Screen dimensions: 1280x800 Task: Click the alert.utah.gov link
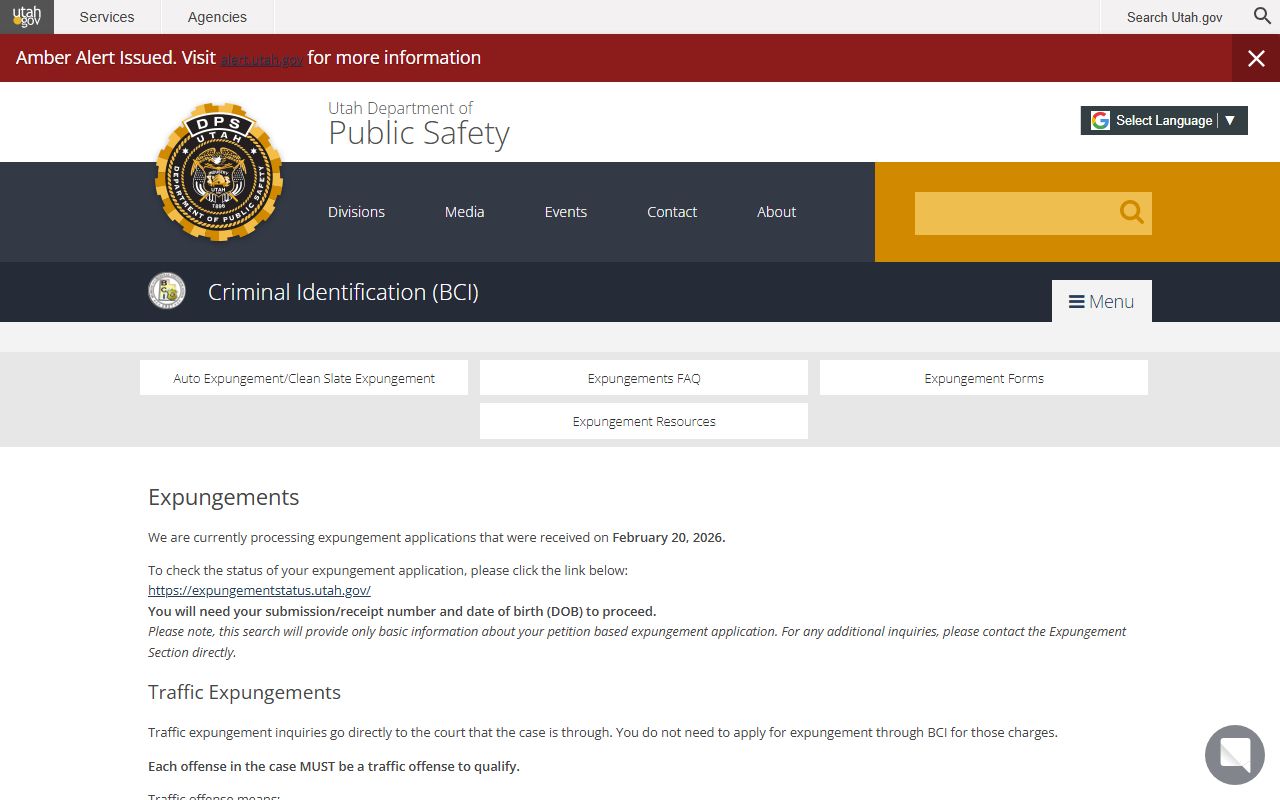[261, 60]
